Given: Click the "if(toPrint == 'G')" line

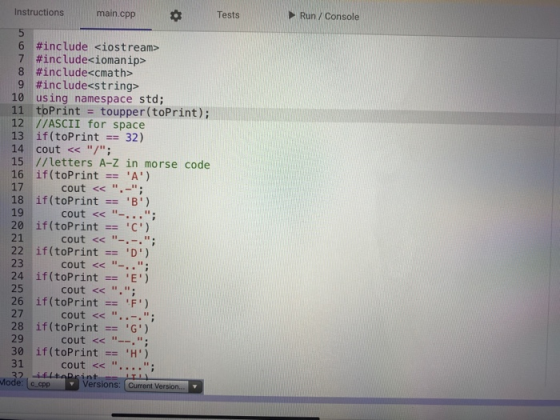Looking at the screenshot, I should pos(92,328).
